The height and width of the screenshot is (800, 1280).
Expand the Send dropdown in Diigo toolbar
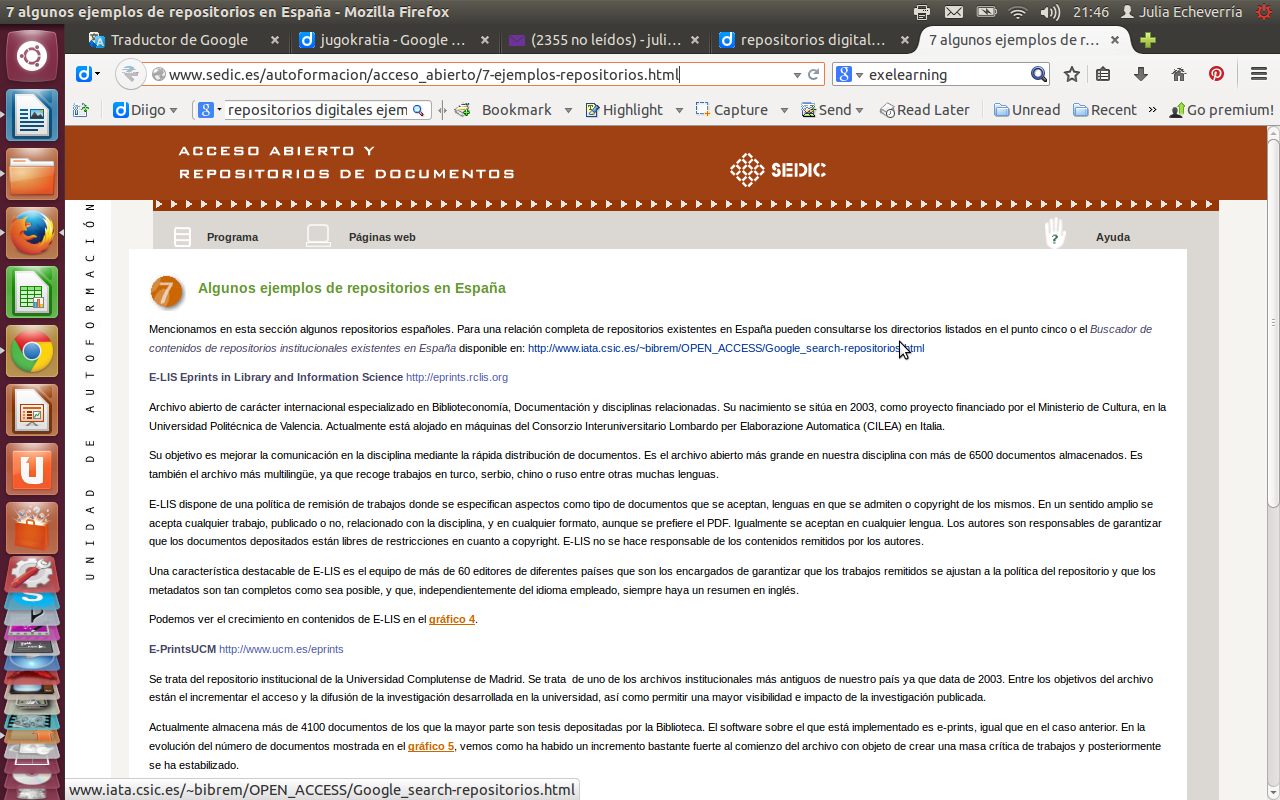tap(859, 110)
